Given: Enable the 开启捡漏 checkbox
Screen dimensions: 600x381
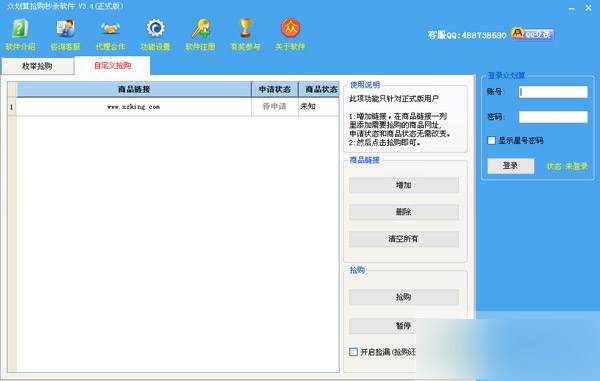Looking at the screenshot, I should click(x=354, y=352).
